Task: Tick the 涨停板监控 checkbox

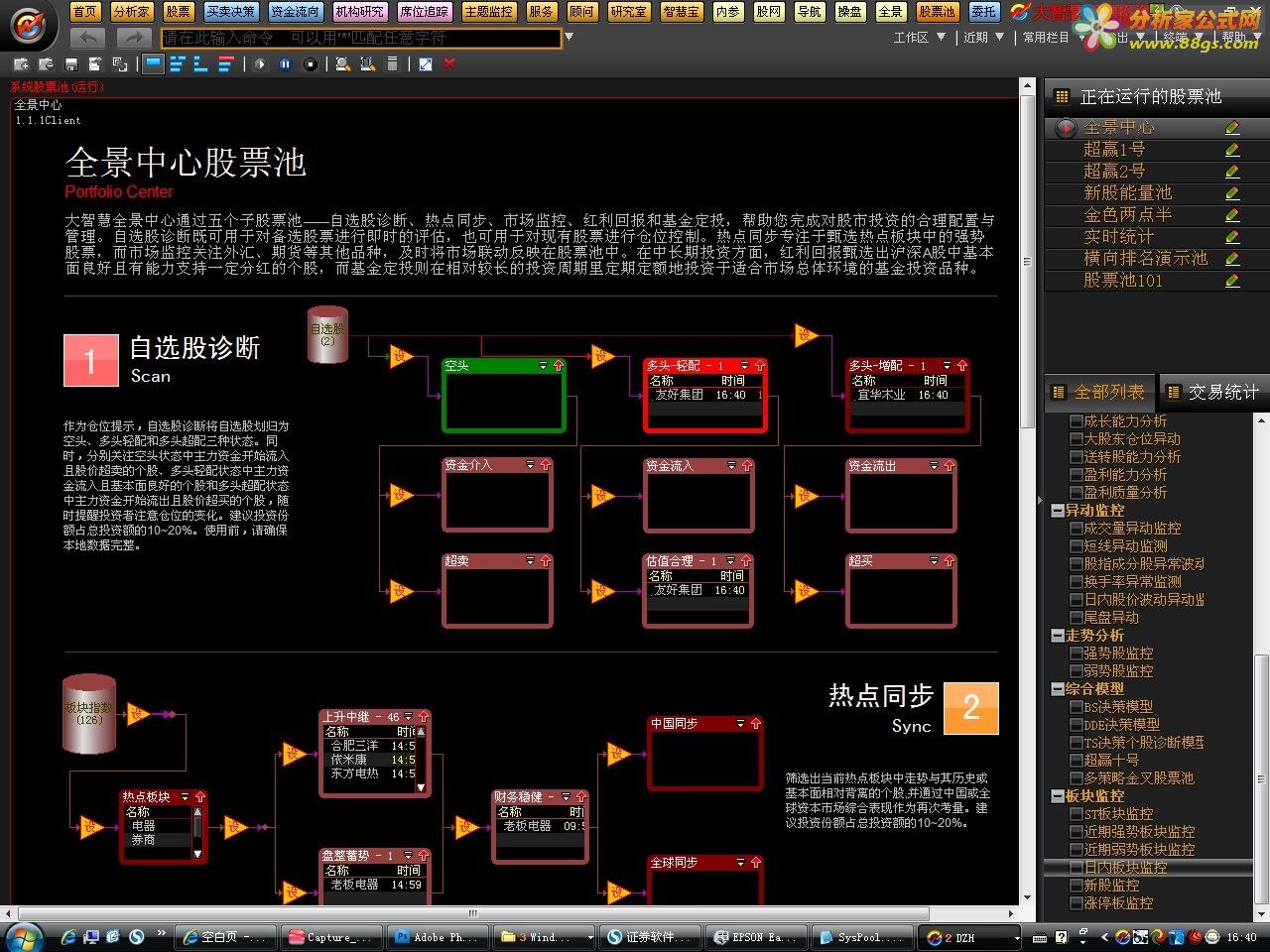Action: [x=1076, y=903]
